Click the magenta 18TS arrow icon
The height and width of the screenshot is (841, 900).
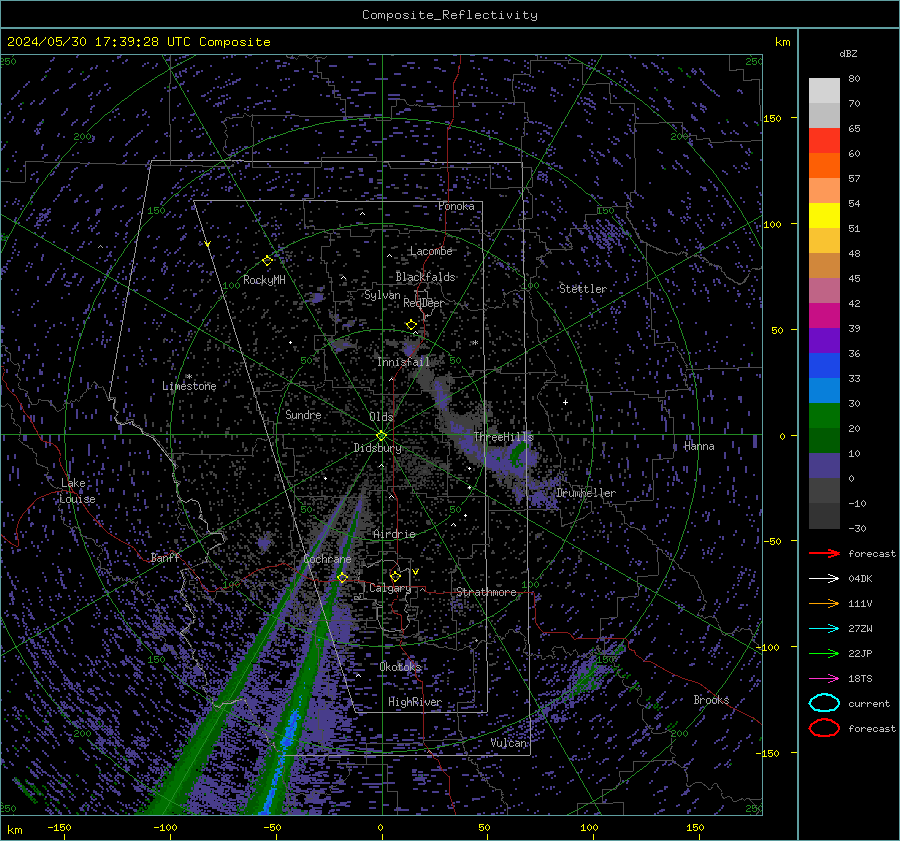click(x=824, y=679)
